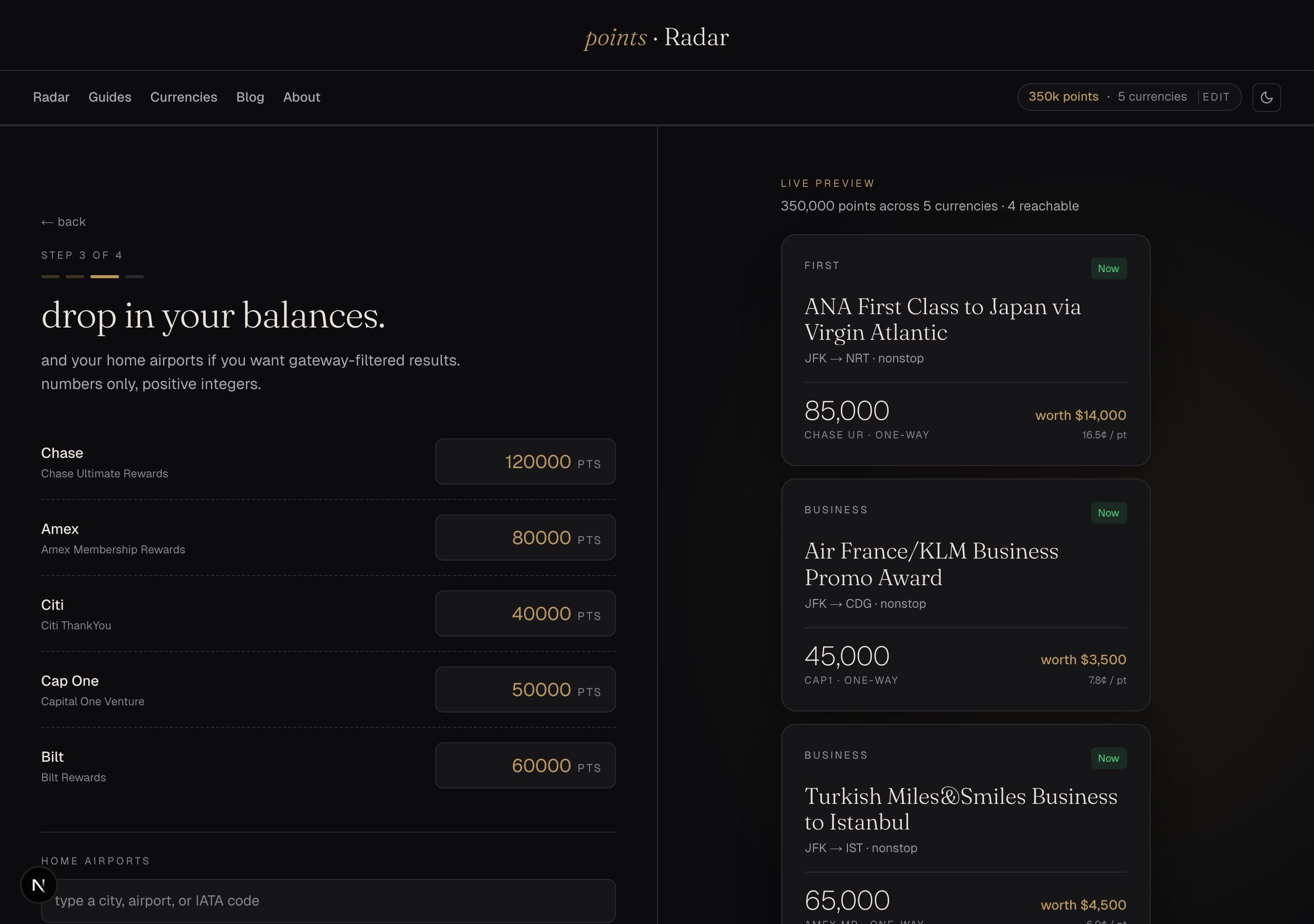Click the '5 currencies' text in header

(1152, 97)
